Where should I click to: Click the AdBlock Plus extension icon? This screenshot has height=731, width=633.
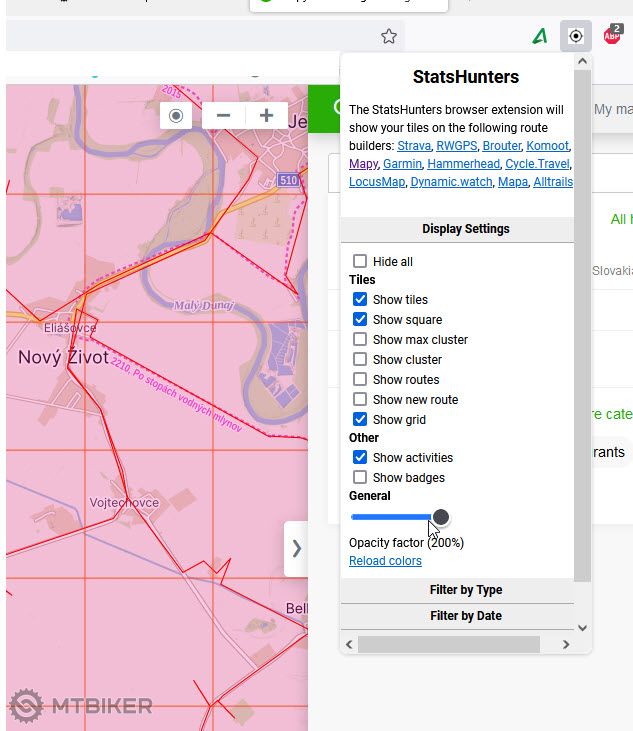point(612,36)
